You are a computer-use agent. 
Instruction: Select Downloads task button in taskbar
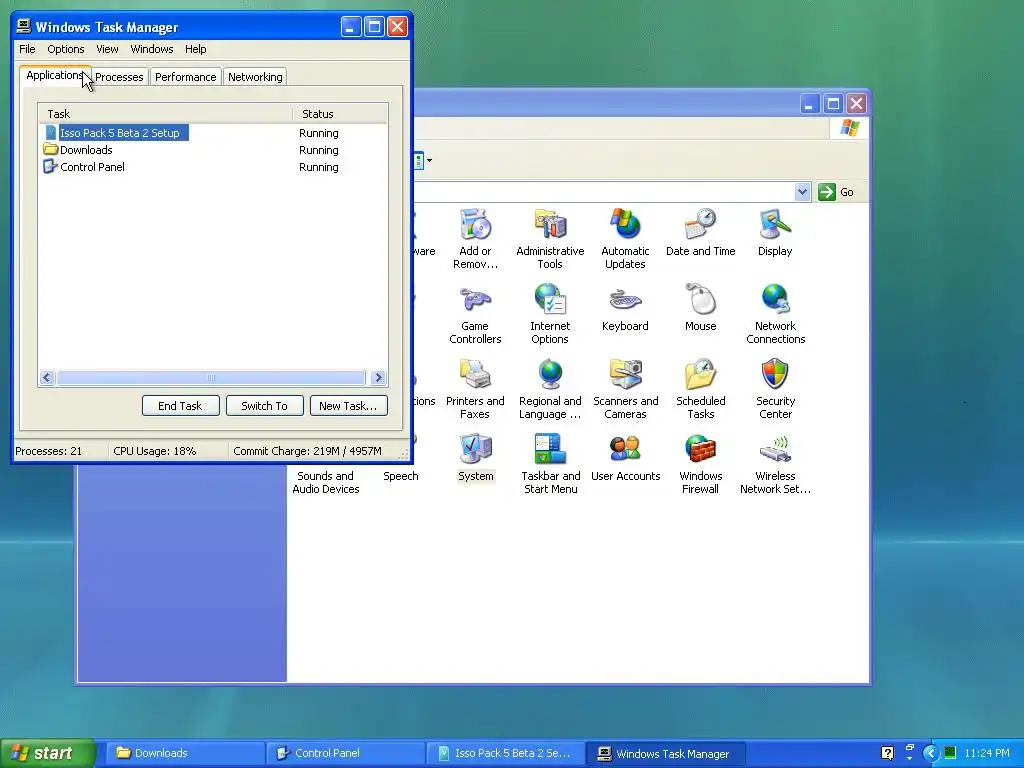pyautogui.click(x=185, y=753)
